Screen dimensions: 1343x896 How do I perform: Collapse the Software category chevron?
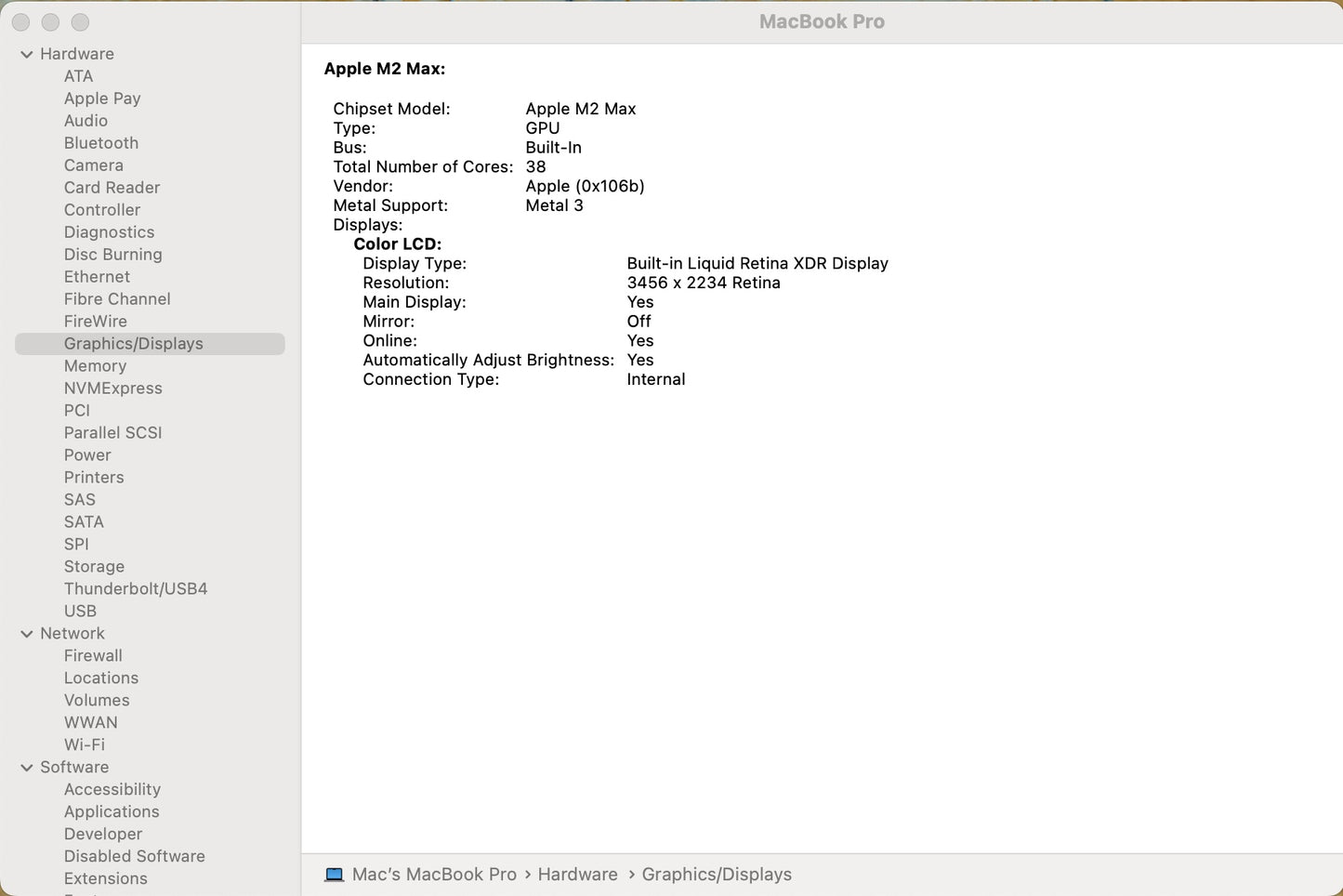(x=27, y=768)
